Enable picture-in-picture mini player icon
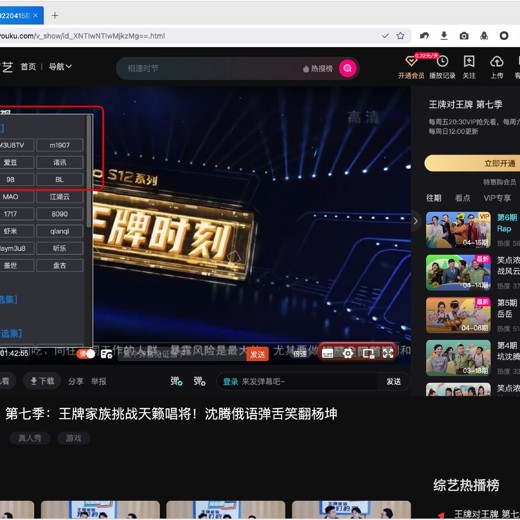The width and height of the screenshot is (520, 520). click(x=368, y=354)
